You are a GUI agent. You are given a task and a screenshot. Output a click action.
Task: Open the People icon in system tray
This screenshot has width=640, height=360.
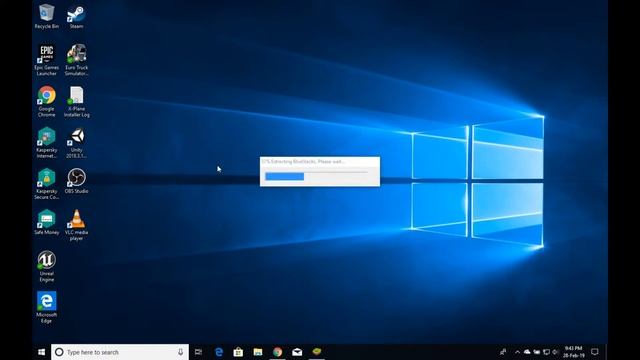(x=503, y=352)
